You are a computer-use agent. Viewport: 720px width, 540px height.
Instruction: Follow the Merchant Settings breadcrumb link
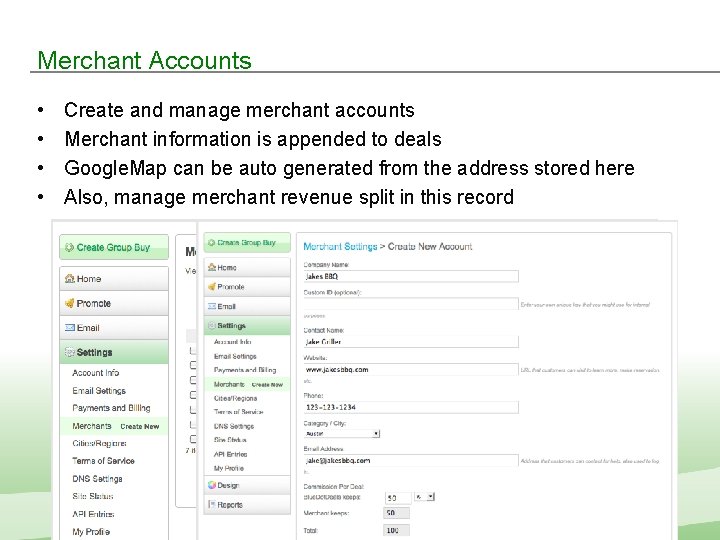[x=340, y=246]
